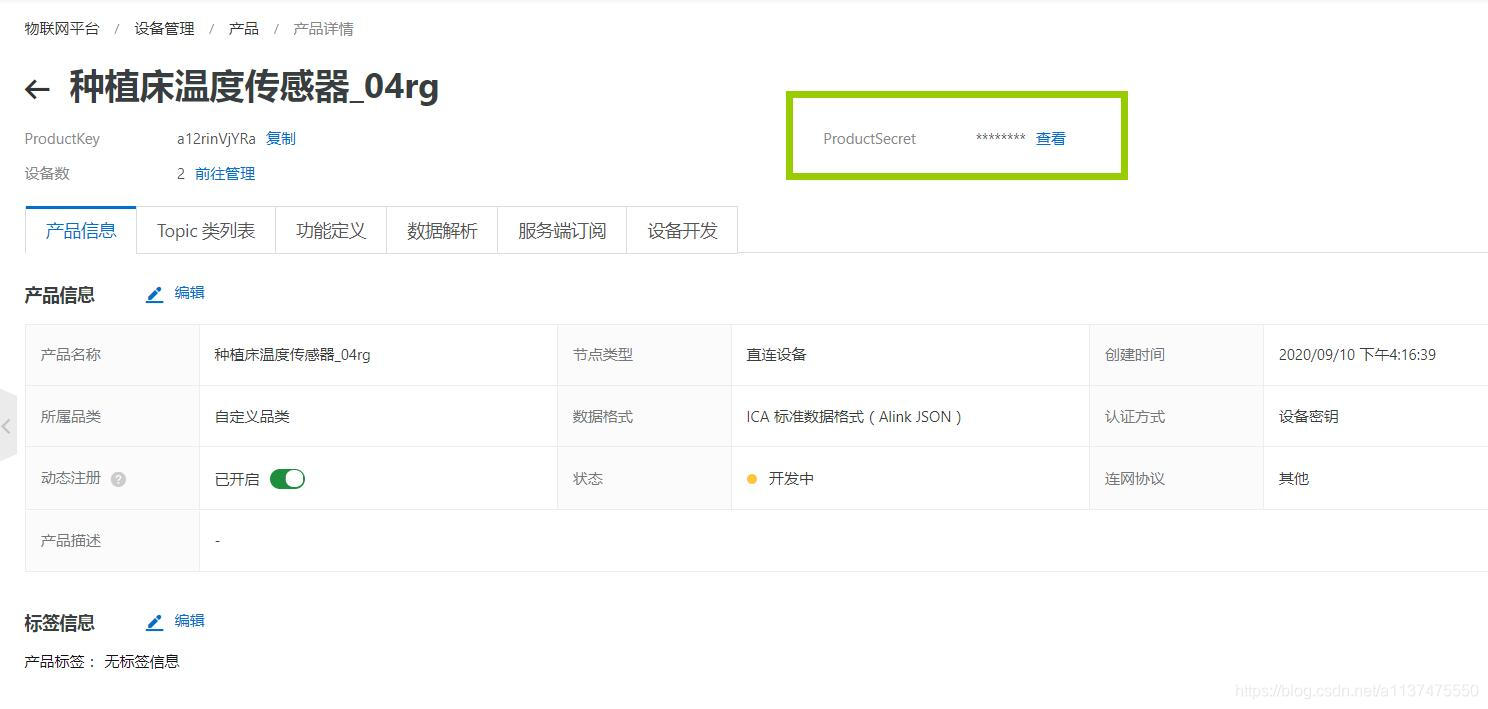
Task: Click the 产品名称 table label
Action: [71, 355]
